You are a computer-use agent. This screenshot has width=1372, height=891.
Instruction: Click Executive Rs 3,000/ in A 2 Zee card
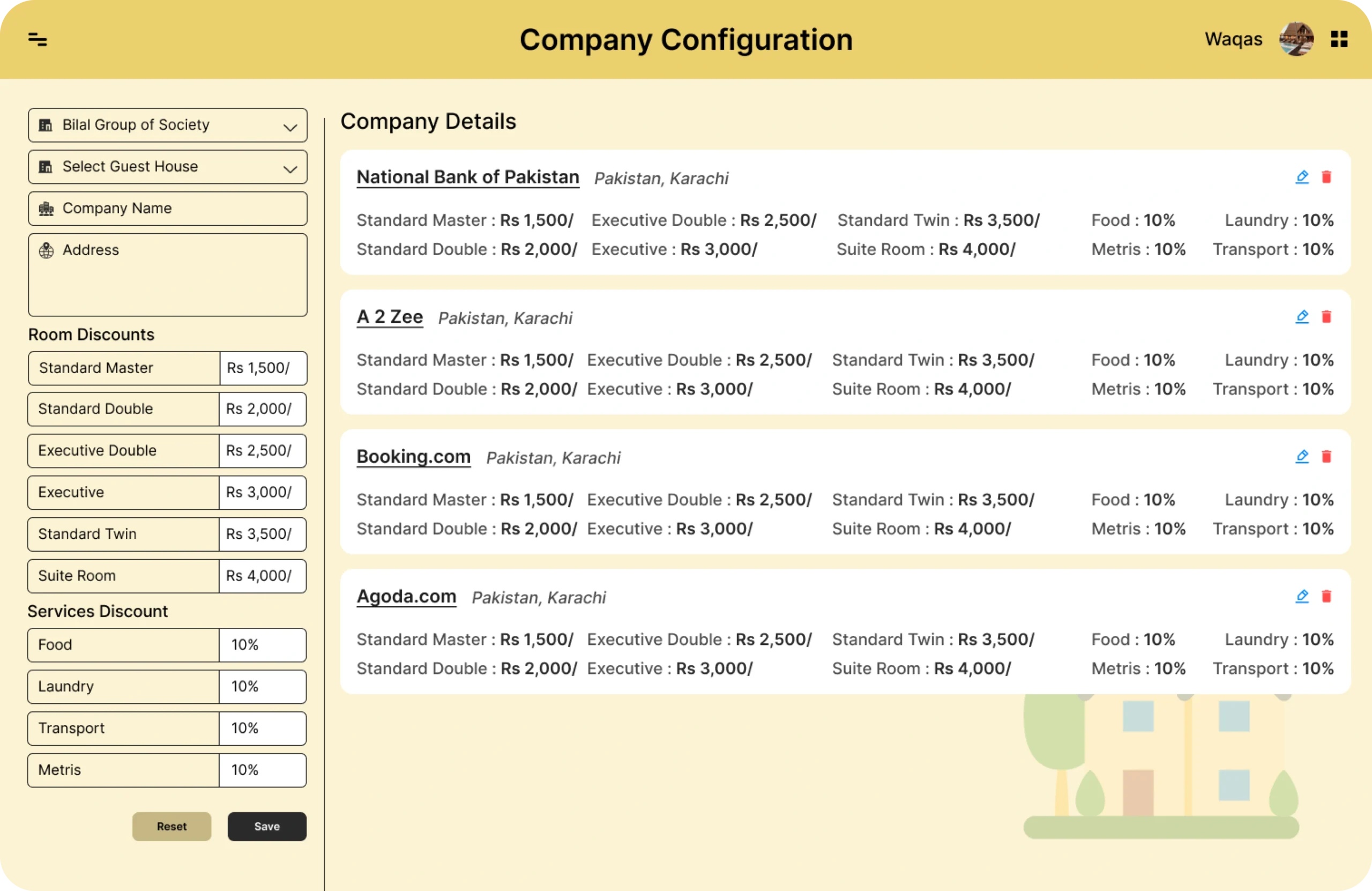(x=670, y=389)
